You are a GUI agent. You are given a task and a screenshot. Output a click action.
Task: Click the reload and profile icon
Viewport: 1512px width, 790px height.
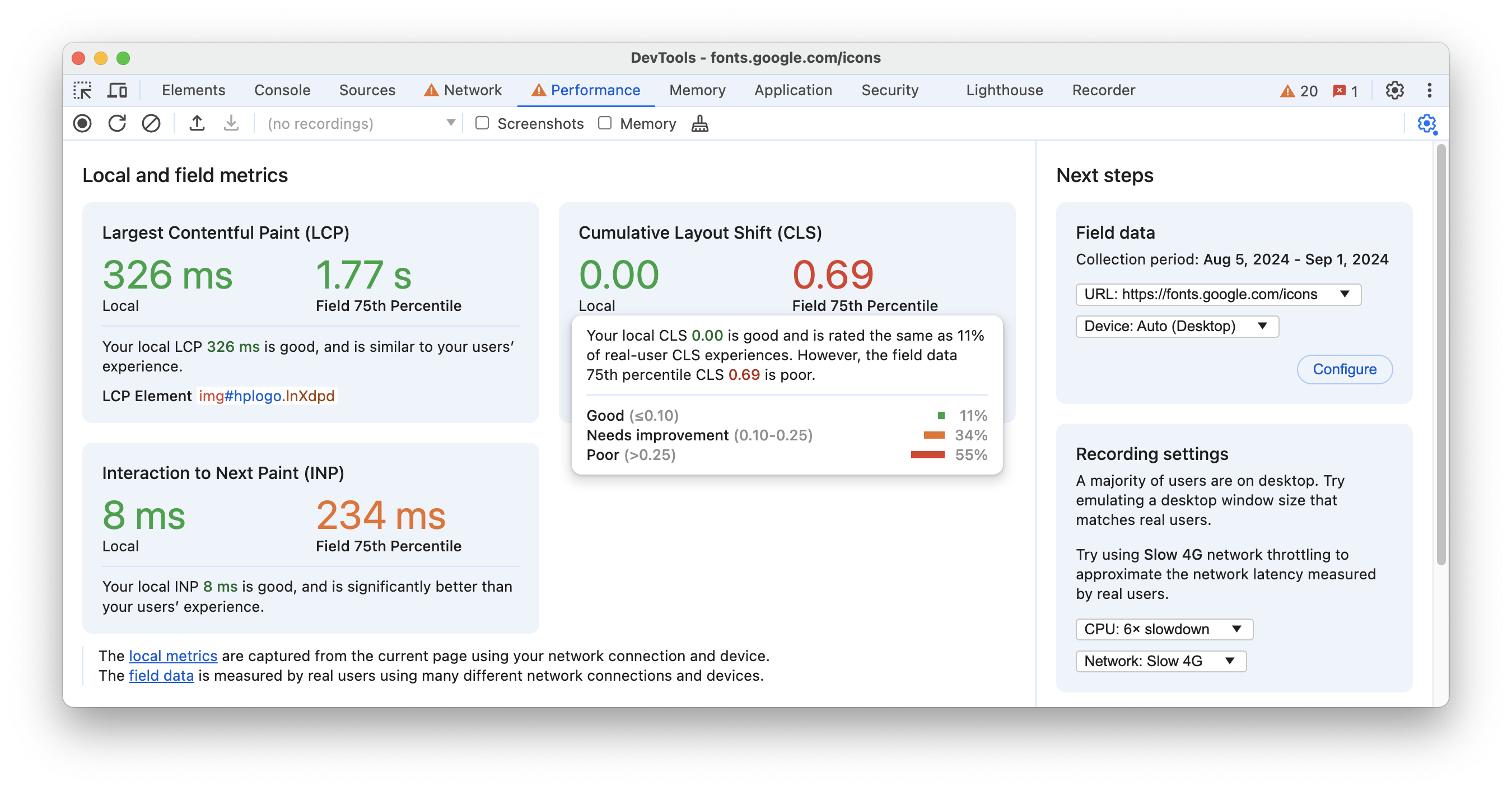(x=117, y=123)
